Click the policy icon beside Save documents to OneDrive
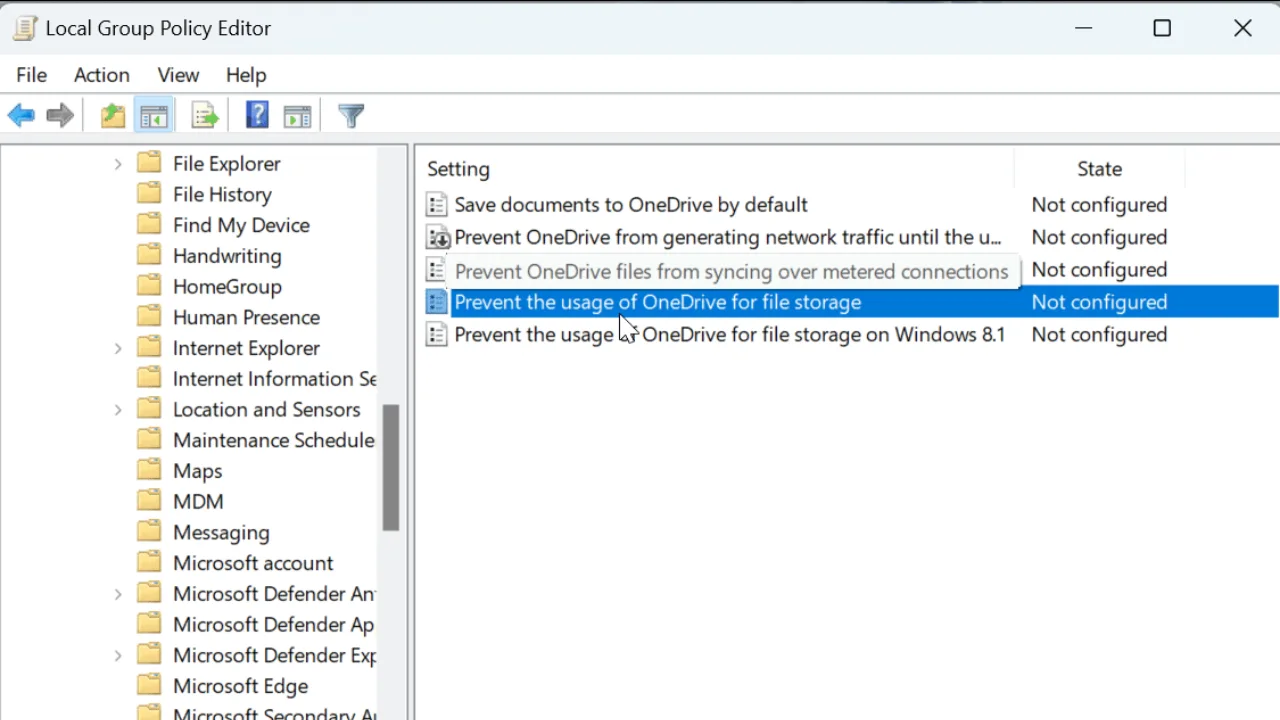The width and height of the screenshot is (1280, 720). (x=436, y=204)
